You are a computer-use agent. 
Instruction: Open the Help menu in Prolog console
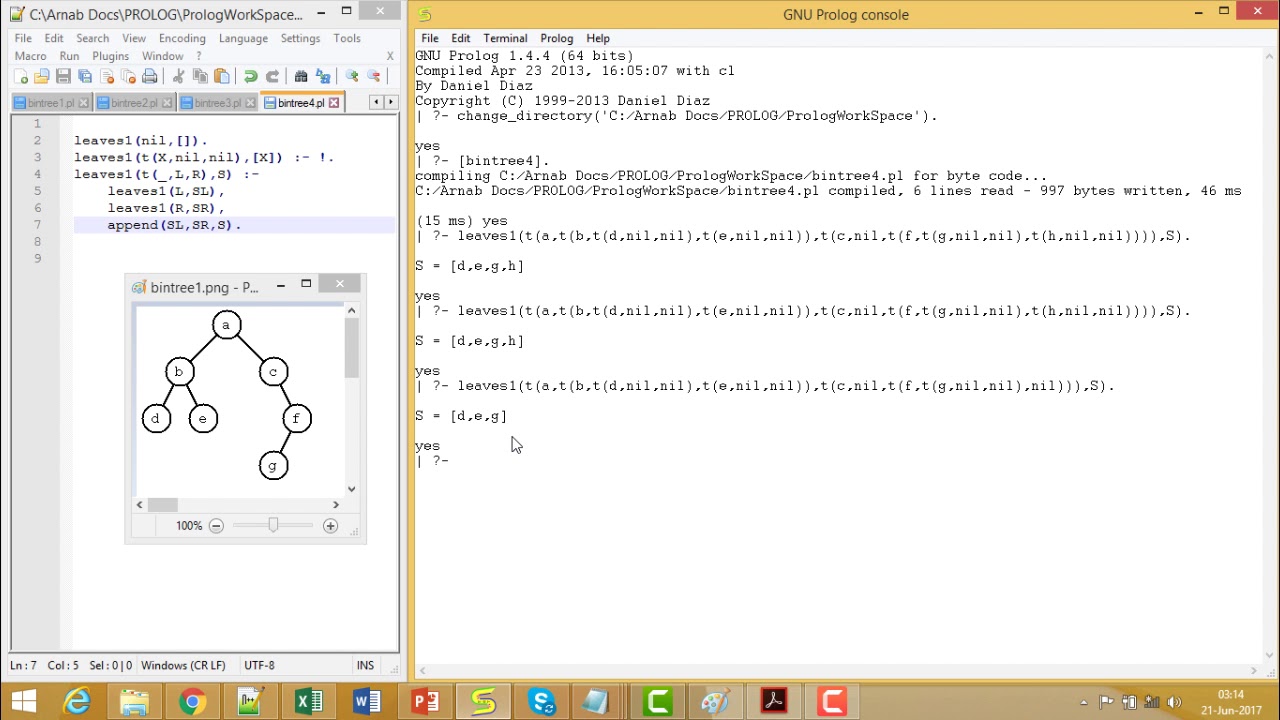click(x=598, y=38)
